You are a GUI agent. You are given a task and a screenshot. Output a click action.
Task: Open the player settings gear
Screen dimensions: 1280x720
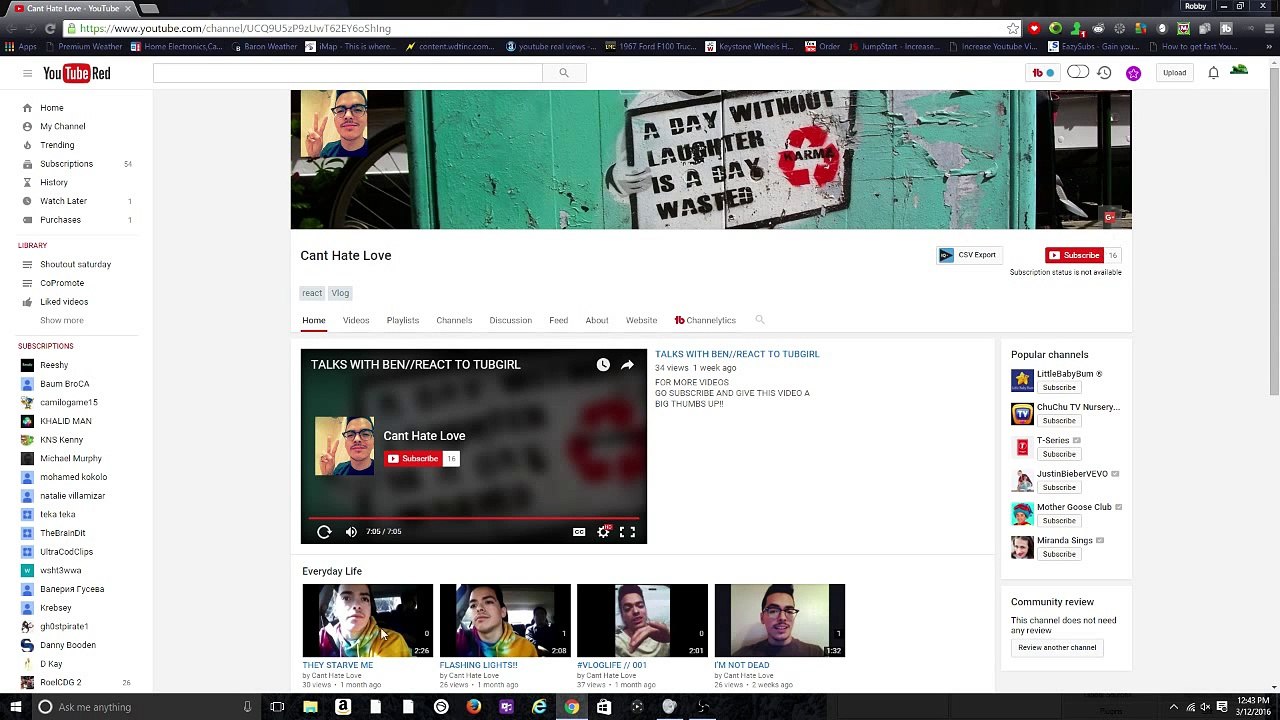(x=603, y=532)
